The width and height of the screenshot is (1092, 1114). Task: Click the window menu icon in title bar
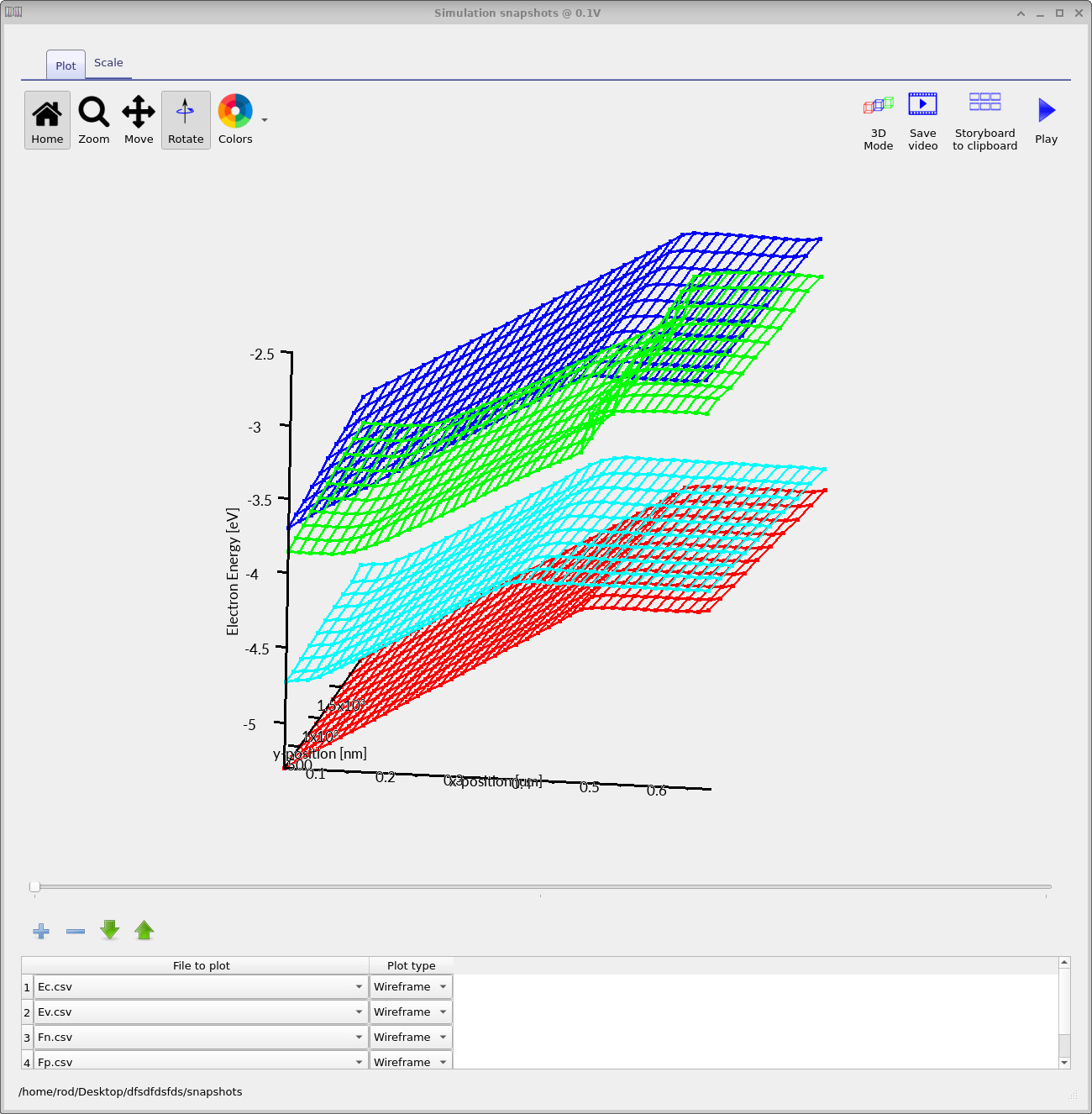tap(13, 12)
